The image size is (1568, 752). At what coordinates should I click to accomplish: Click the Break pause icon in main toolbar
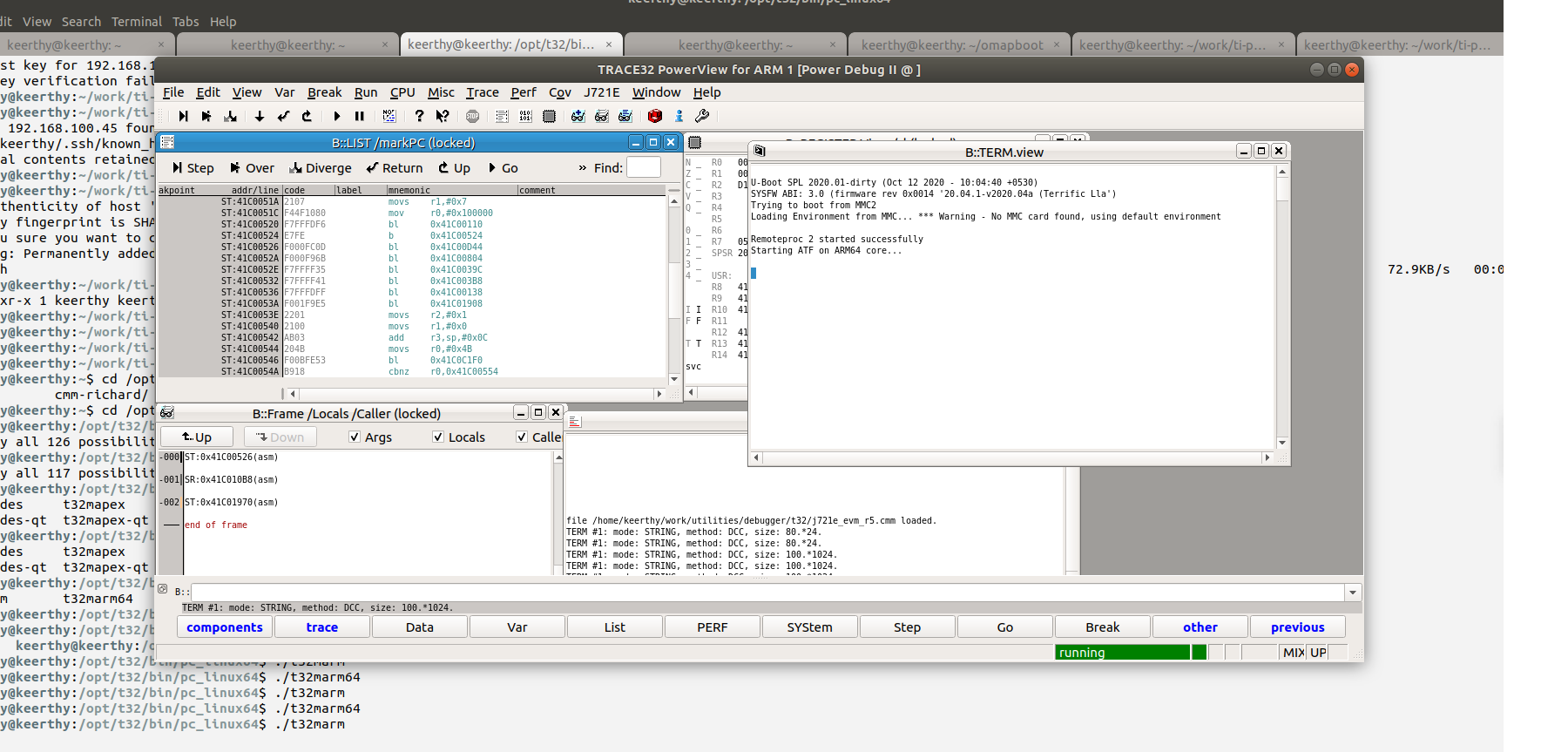point(360,116)
